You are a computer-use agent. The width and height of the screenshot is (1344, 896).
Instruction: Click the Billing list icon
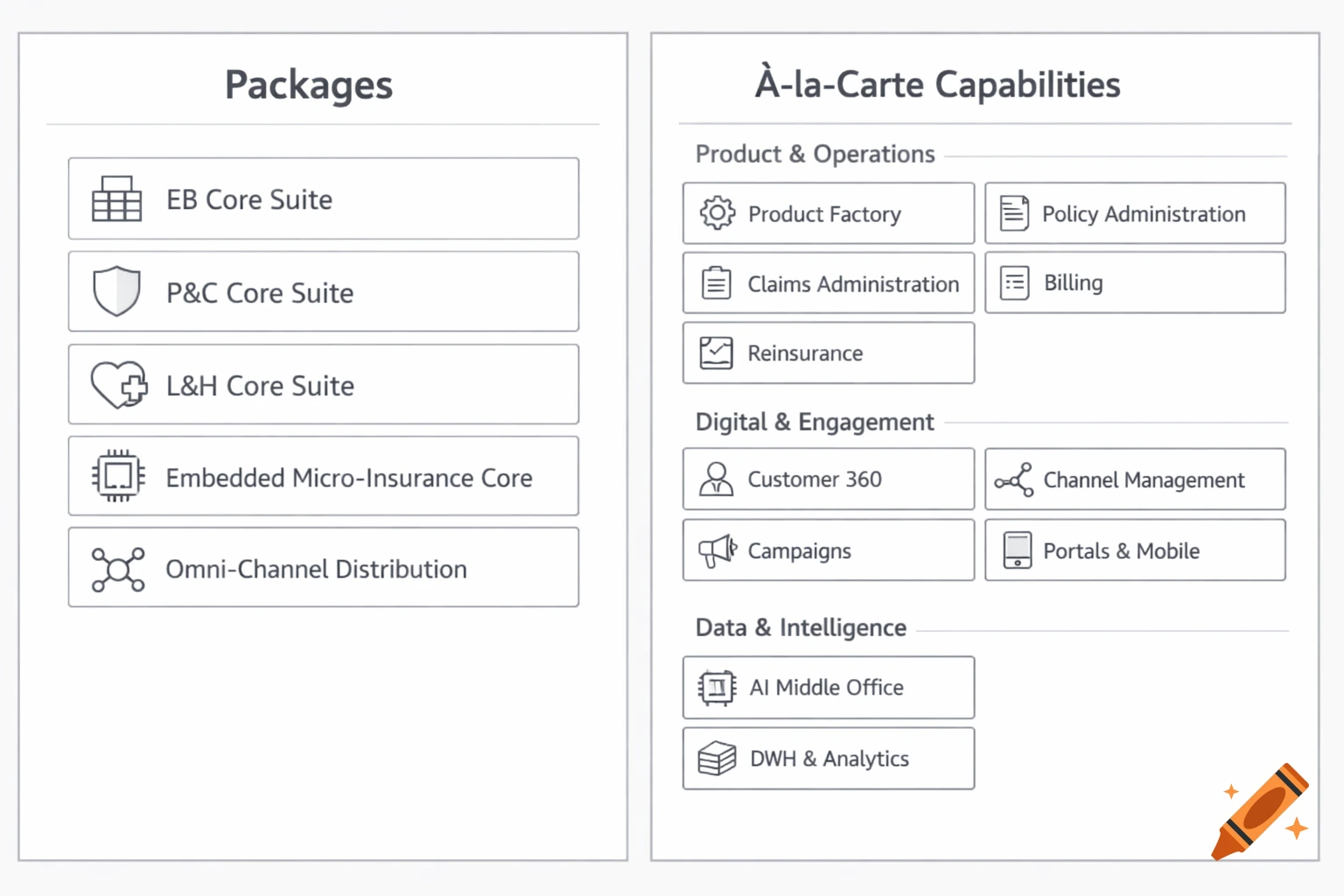(x=1014, y=283)
